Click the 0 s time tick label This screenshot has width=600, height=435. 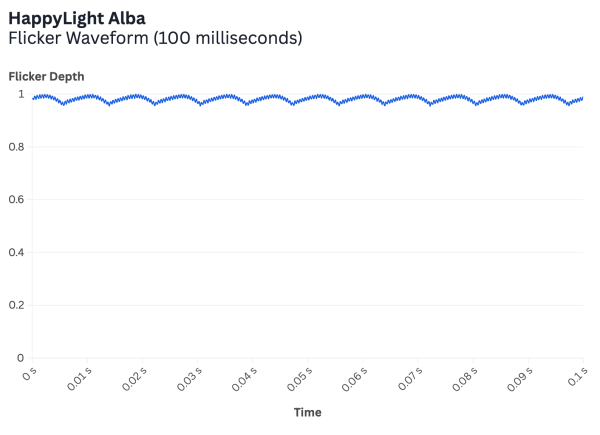[28, 372]
